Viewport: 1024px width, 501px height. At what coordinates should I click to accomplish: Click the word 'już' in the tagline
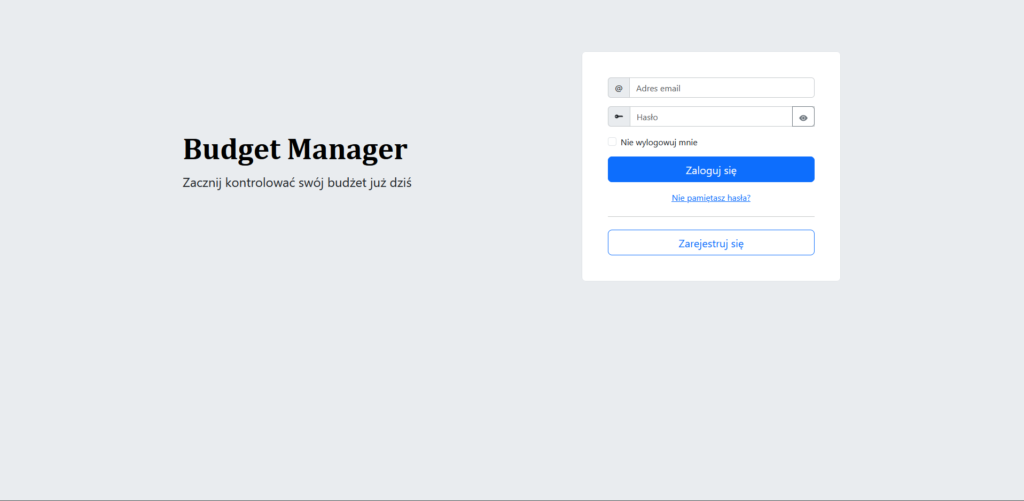(x=377, y=184)
